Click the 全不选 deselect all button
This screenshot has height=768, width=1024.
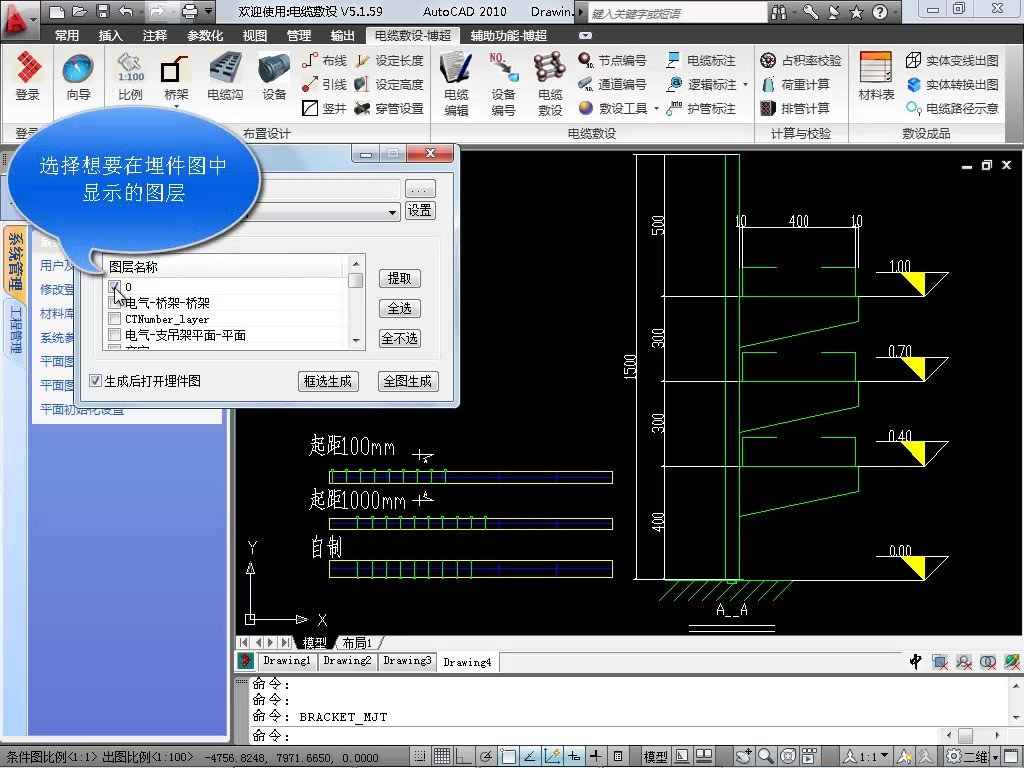pos(400,338)
